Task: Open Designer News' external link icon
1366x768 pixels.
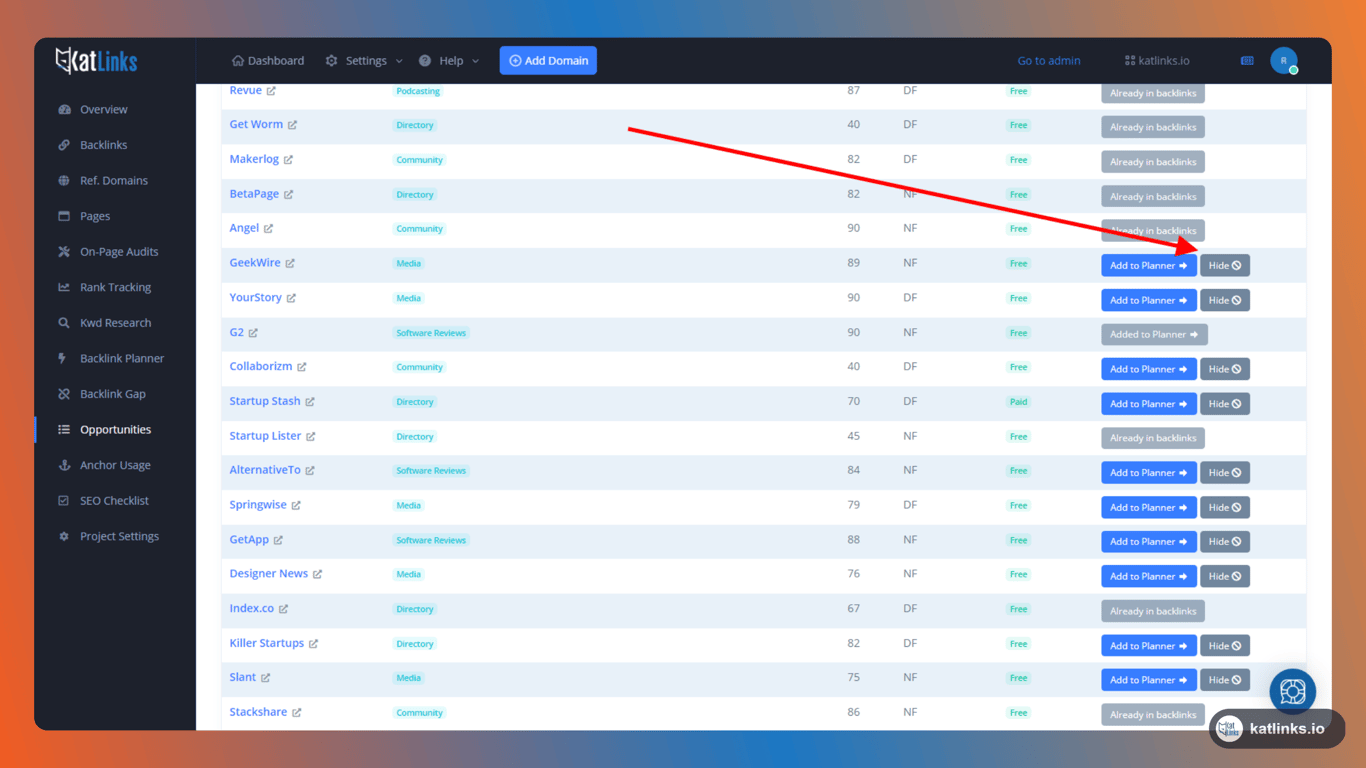Action: click(317, 574)
